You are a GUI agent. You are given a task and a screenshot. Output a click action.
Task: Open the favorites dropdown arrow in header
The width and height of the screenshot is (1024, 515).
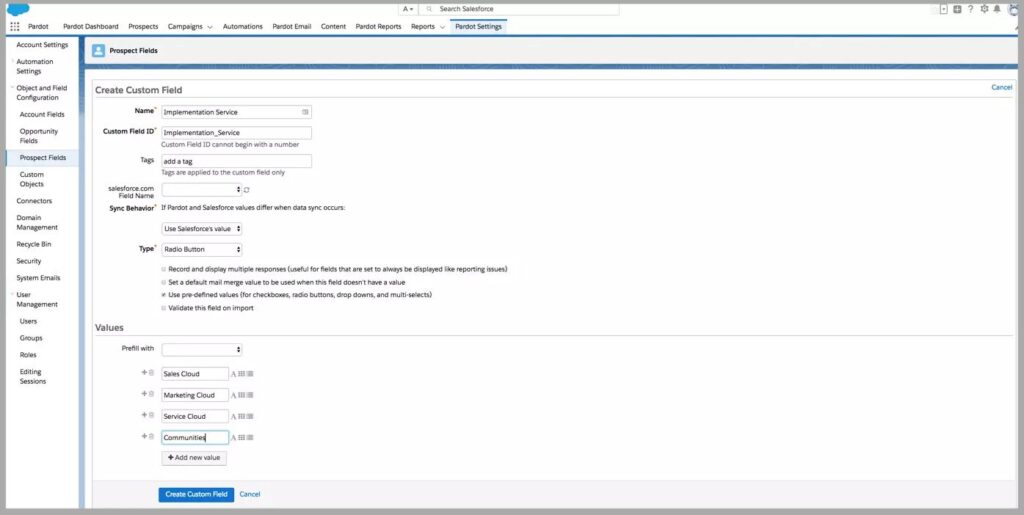tap(944, 9)
